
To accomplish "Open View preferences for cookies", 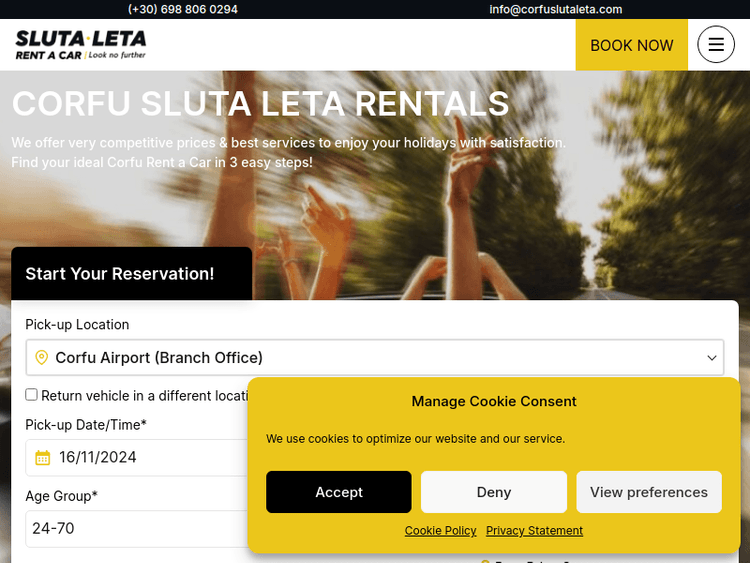I will tap(648, 492).
